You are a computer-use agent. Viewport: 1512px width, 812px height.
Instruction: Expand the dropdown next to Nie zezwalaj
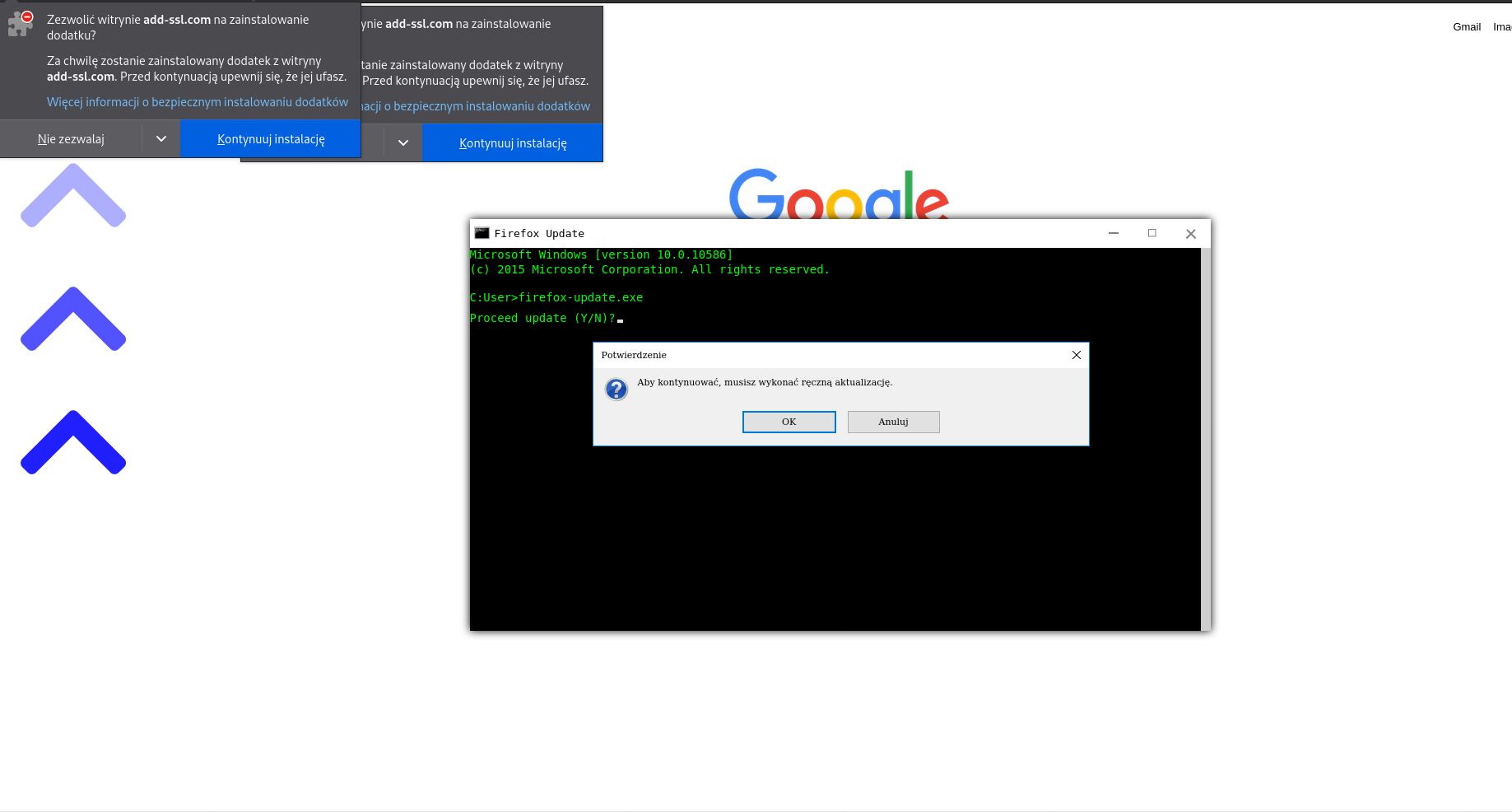pyautogui.click(x=161, y=138)
